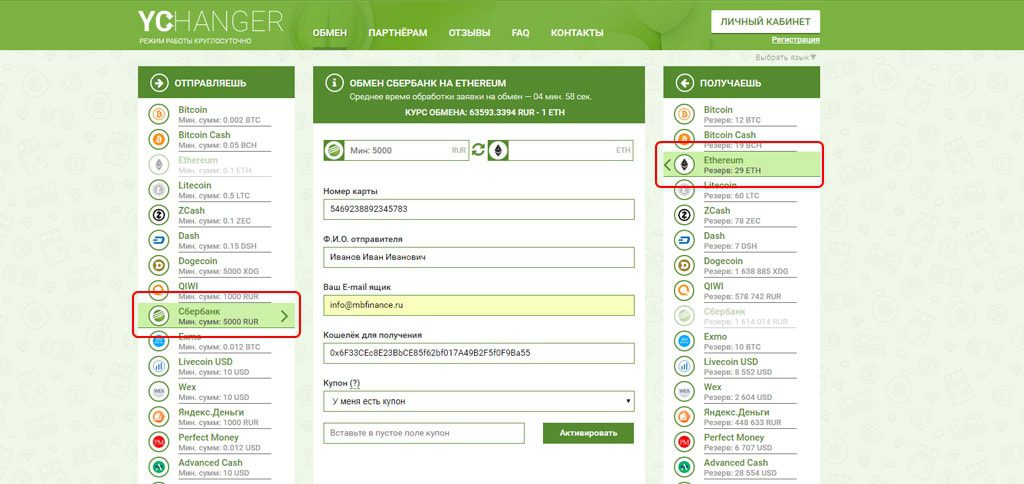Viewport: 1024px width, 484px height.
Task: Click the Dogecoin icon in send list
Action: pyautogui.click(x=158, y=265)
